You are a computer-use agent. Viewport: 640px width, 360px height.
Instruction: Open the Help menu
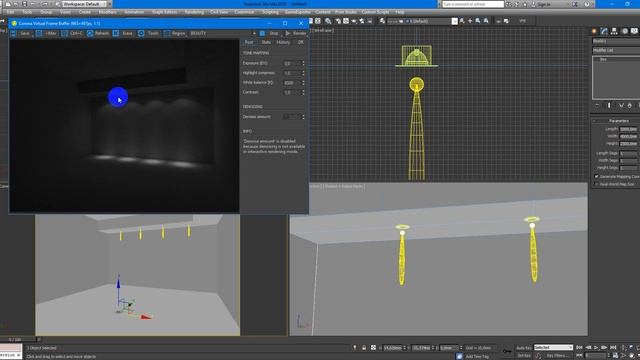coord(400,12)
